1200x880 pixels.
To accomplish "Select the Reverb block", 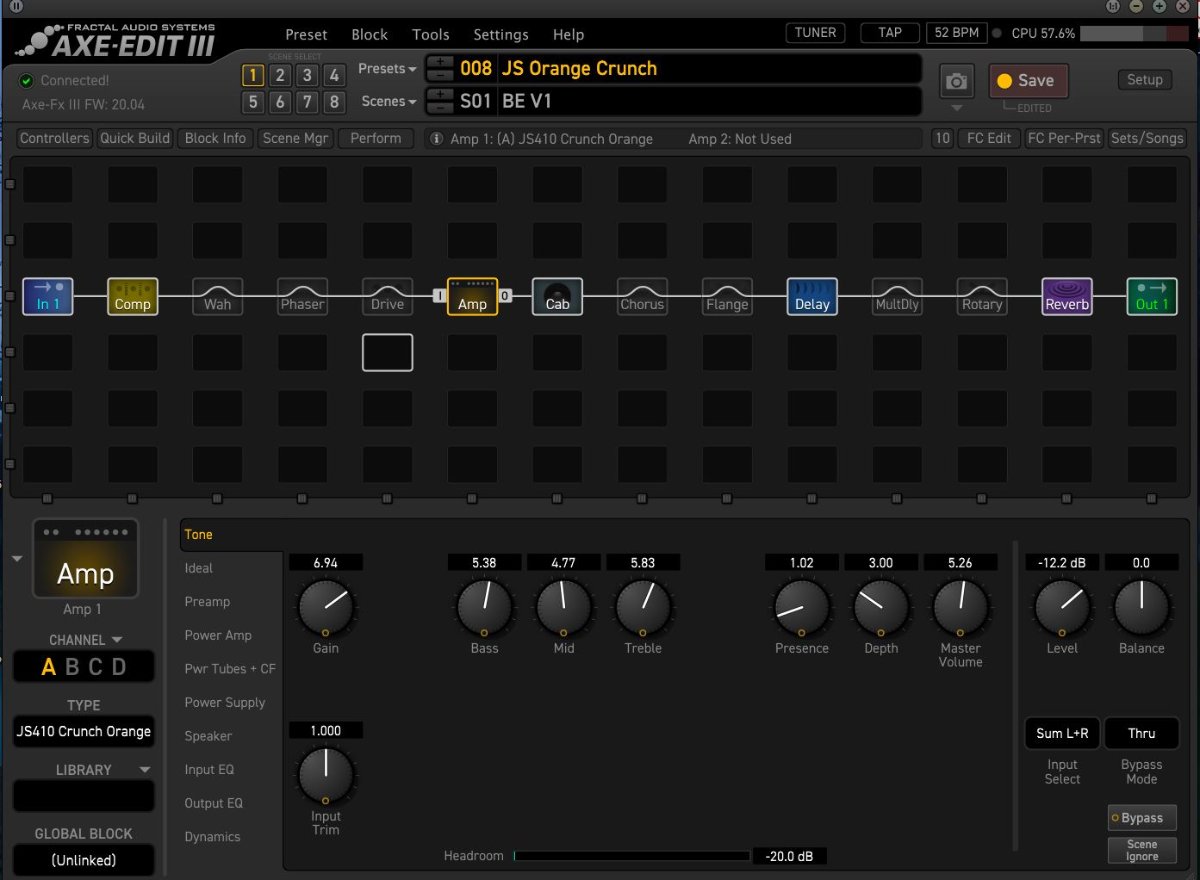I will tap(1067, 296).
